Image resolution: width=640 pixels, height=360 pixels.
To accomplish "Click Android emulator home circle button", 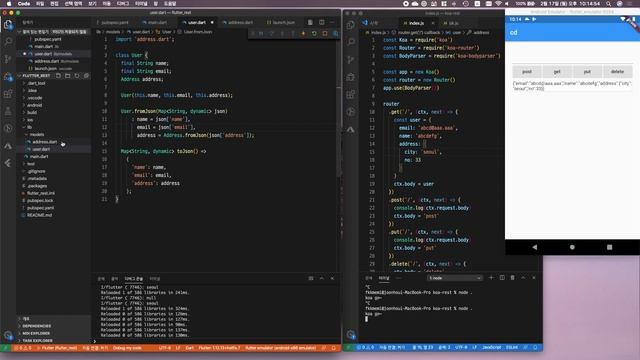I will point(572,247).
